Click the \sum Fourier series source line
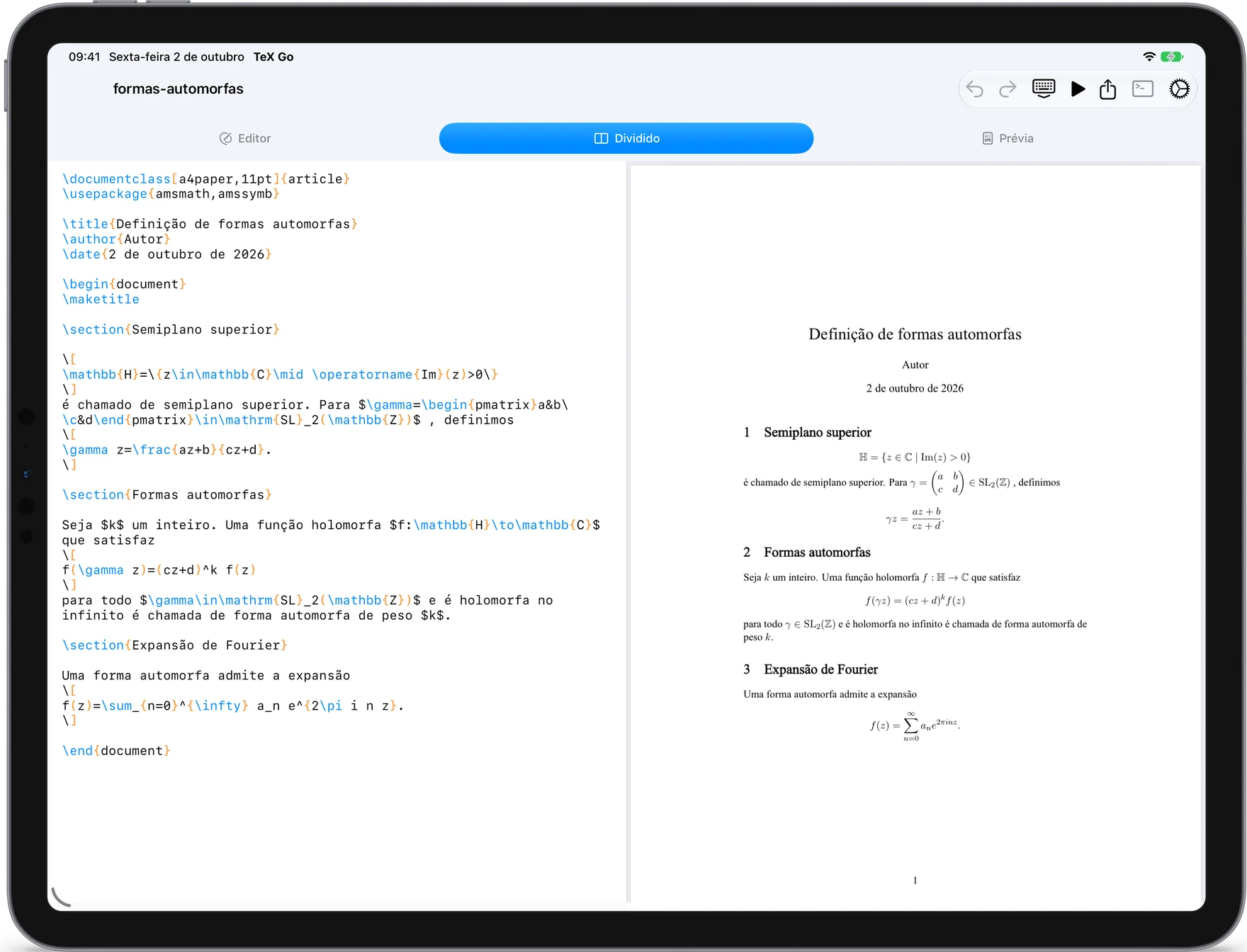The image size is (1247, 952). click(x=233, y=705)
